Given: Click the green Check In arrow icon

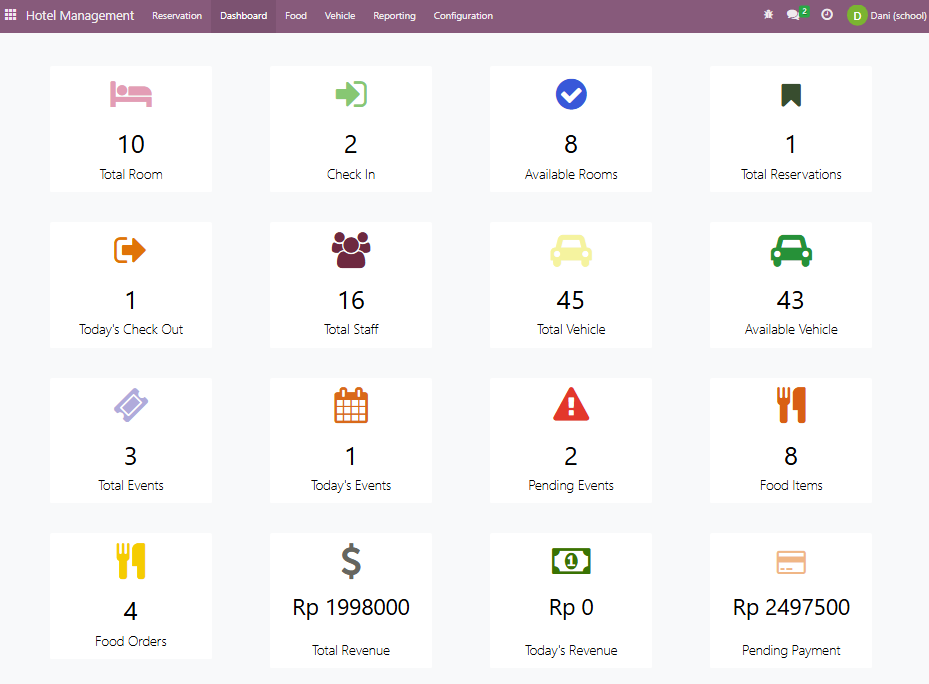Looking at the screenshot, I should pyautogui.click(x=351, y=95).
